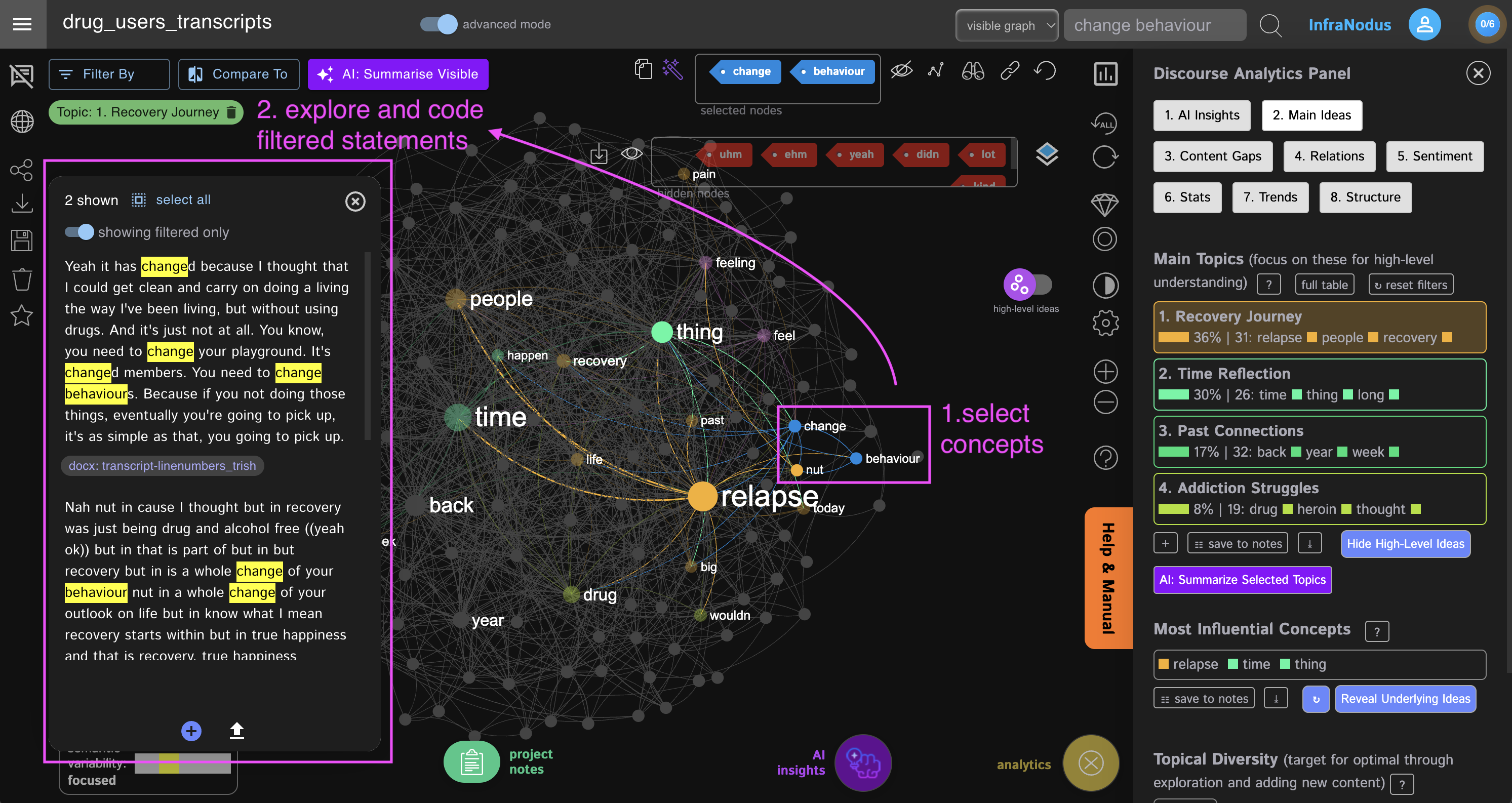Switch to 1. AI Insights tab
1512x803 pixels.
coord(1202,115)
